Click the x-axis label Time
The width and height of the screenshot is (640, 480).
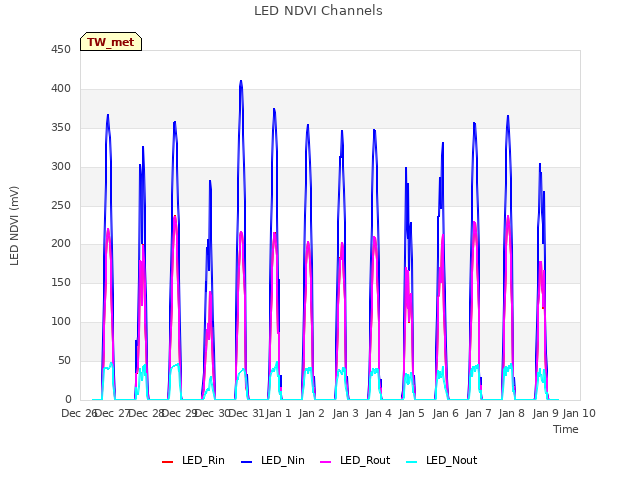pos(566,429)
